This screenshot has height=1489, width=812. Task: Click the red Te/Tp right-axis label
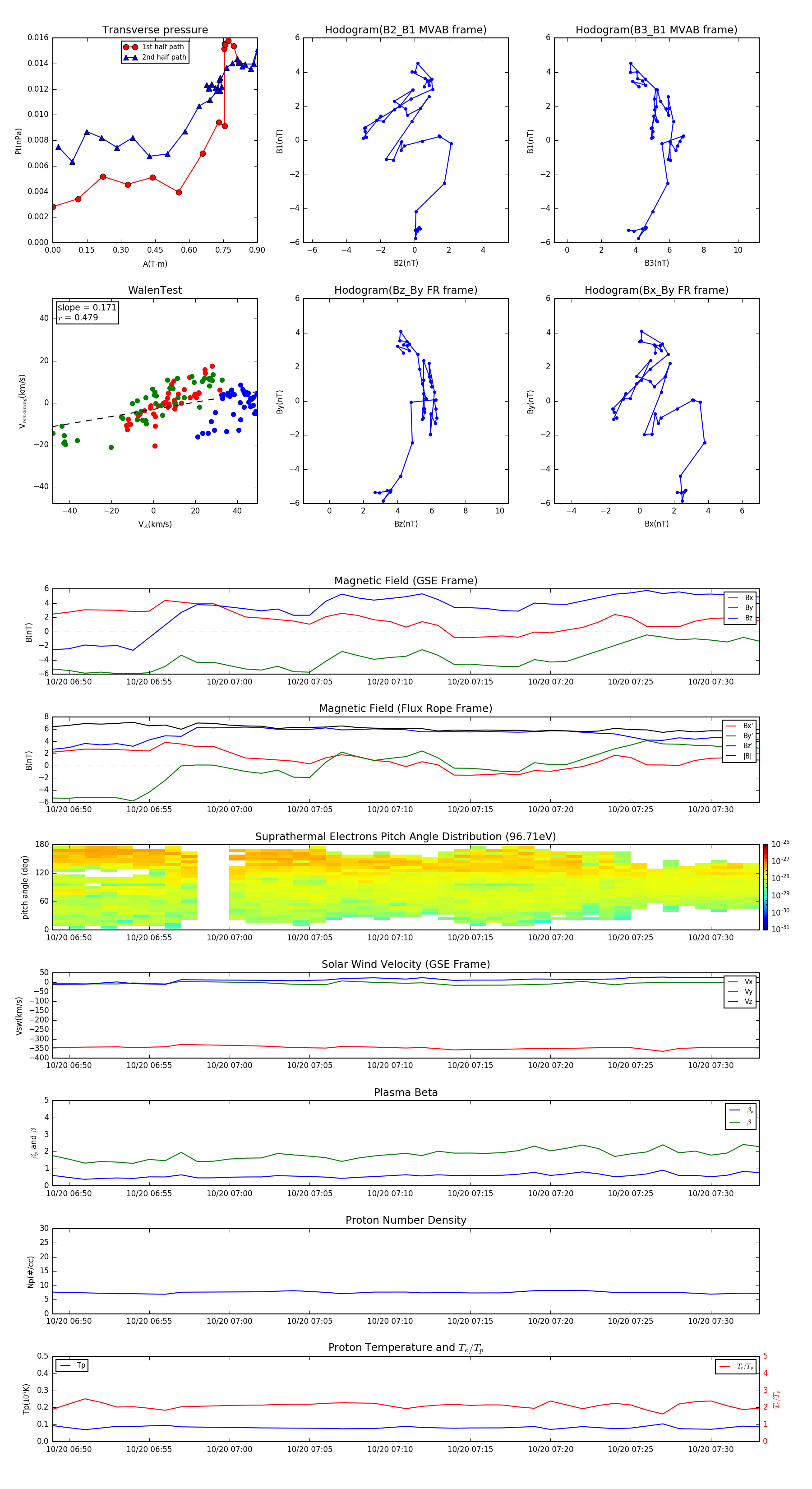(777, 1399)
